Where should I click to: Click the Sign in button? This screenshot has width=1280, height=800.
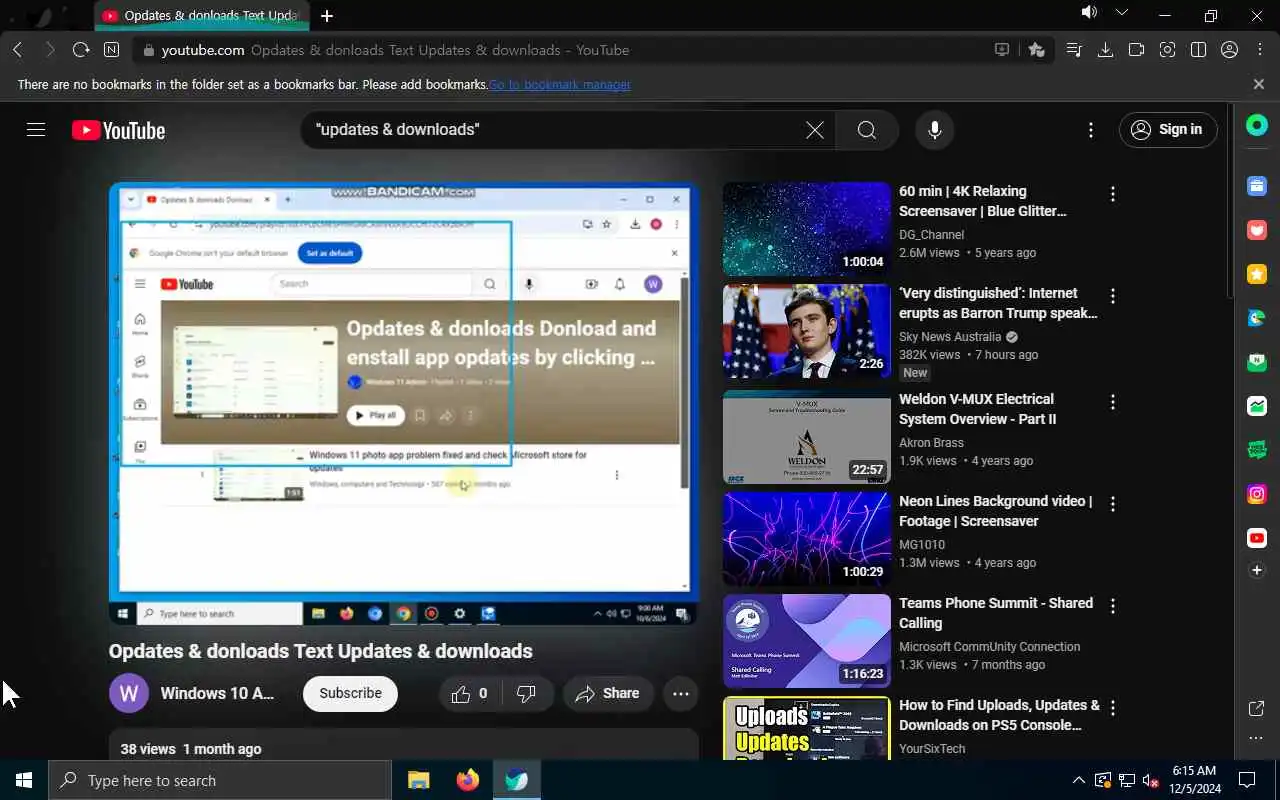point(1168,130)
